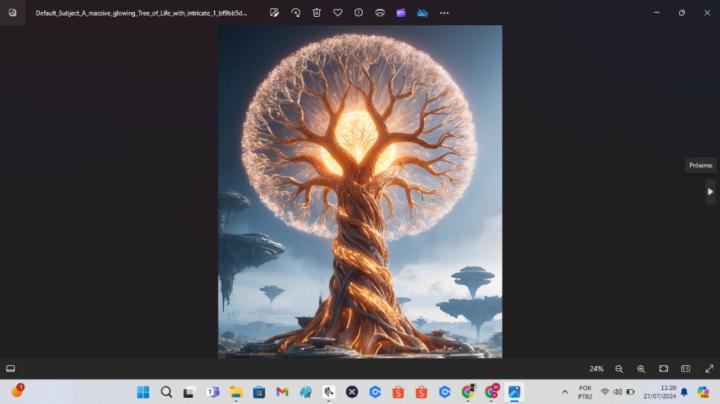This screenshot has height=404, width=720.
Task: Click the 24% zoom level indicator
Action: click(596, 369)
